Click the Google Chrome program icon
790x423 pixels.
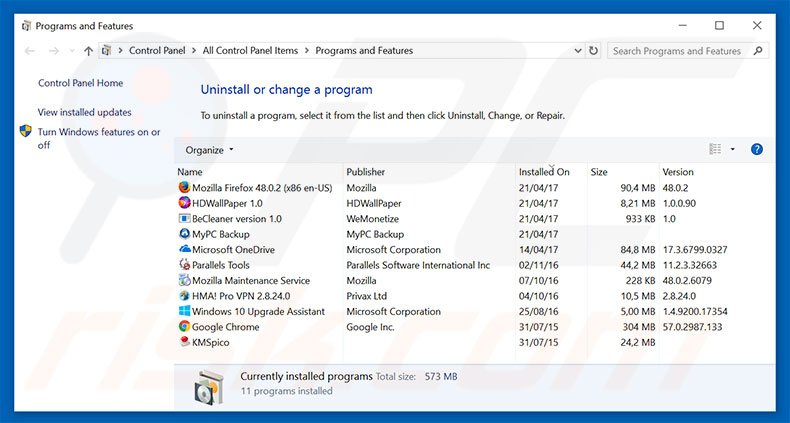tap(184, 326)
